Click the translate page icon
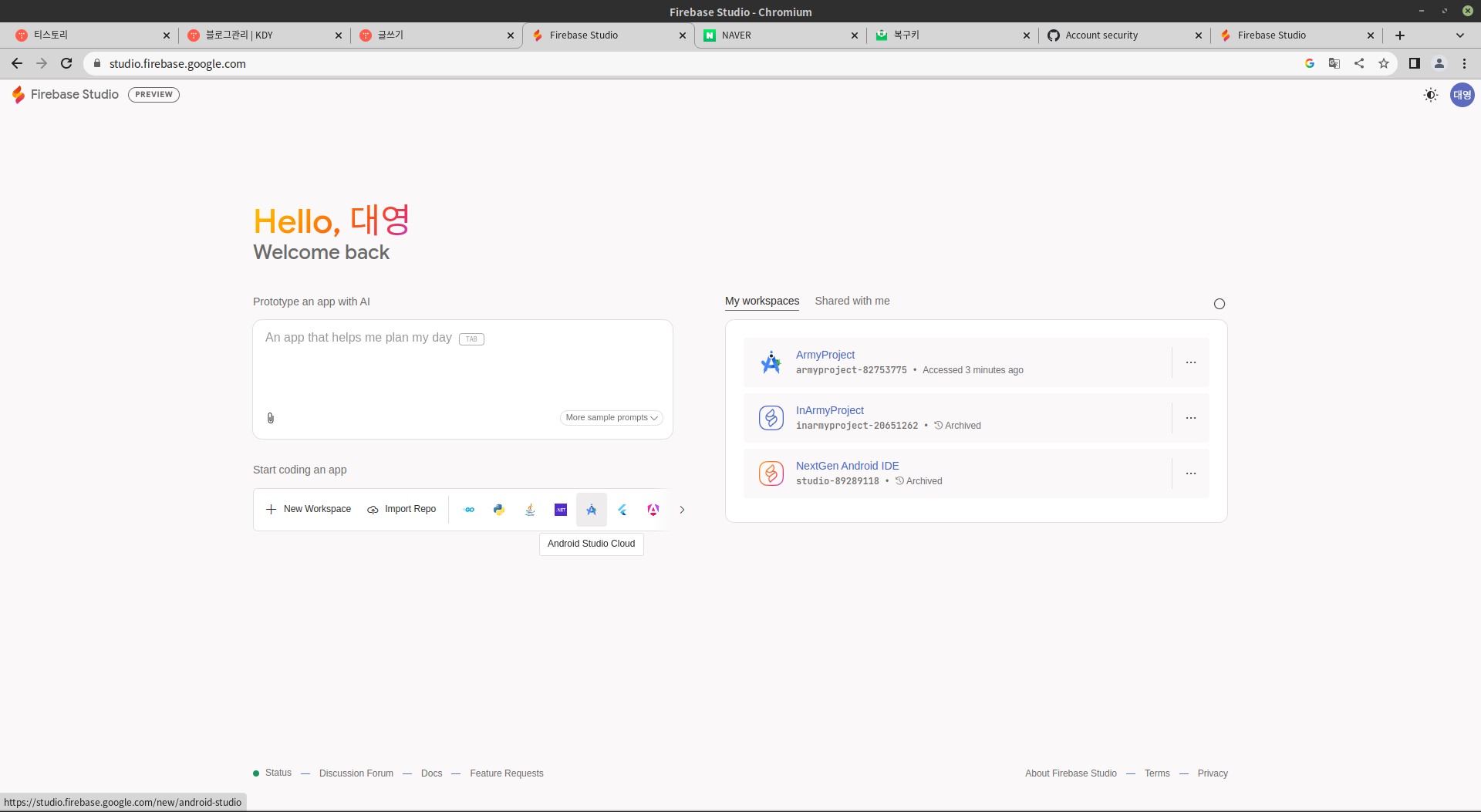Viewport: 1481px width, 812px height. click(x=1334, y=63)
